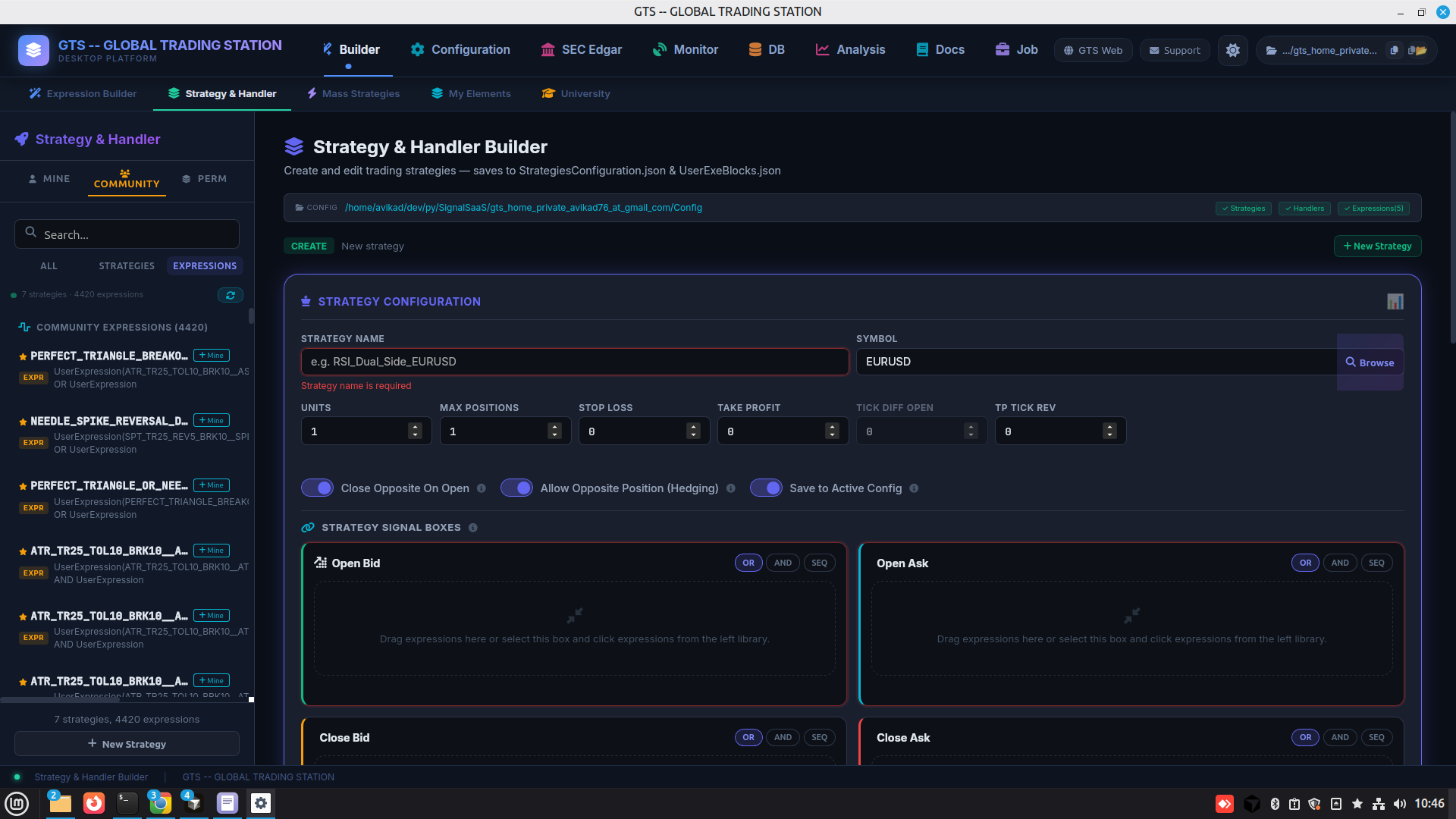Toggle Close Opposite On Open switch

[x=317, y=488]
